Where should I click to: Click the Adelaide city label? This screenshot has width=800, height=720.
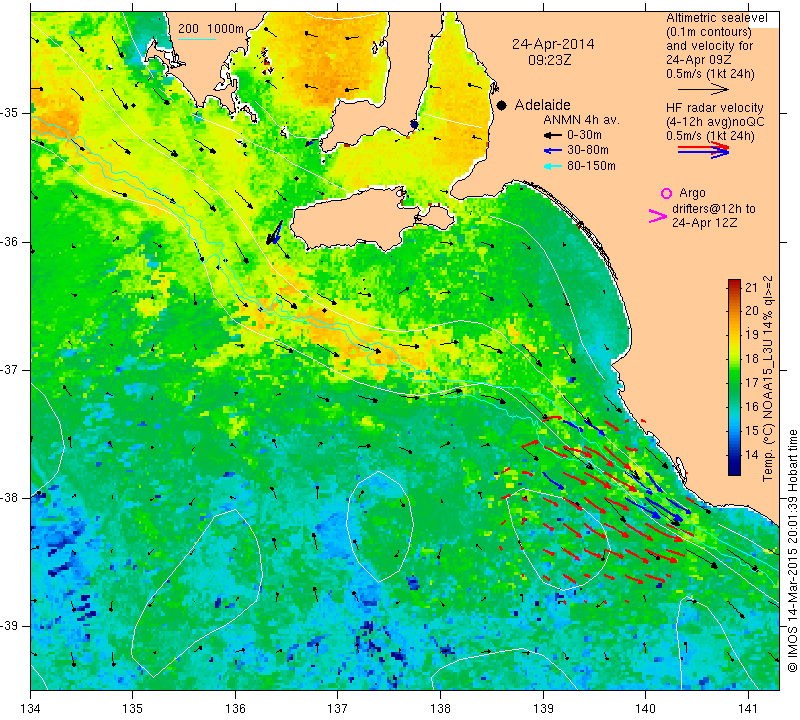coord(542,105)
